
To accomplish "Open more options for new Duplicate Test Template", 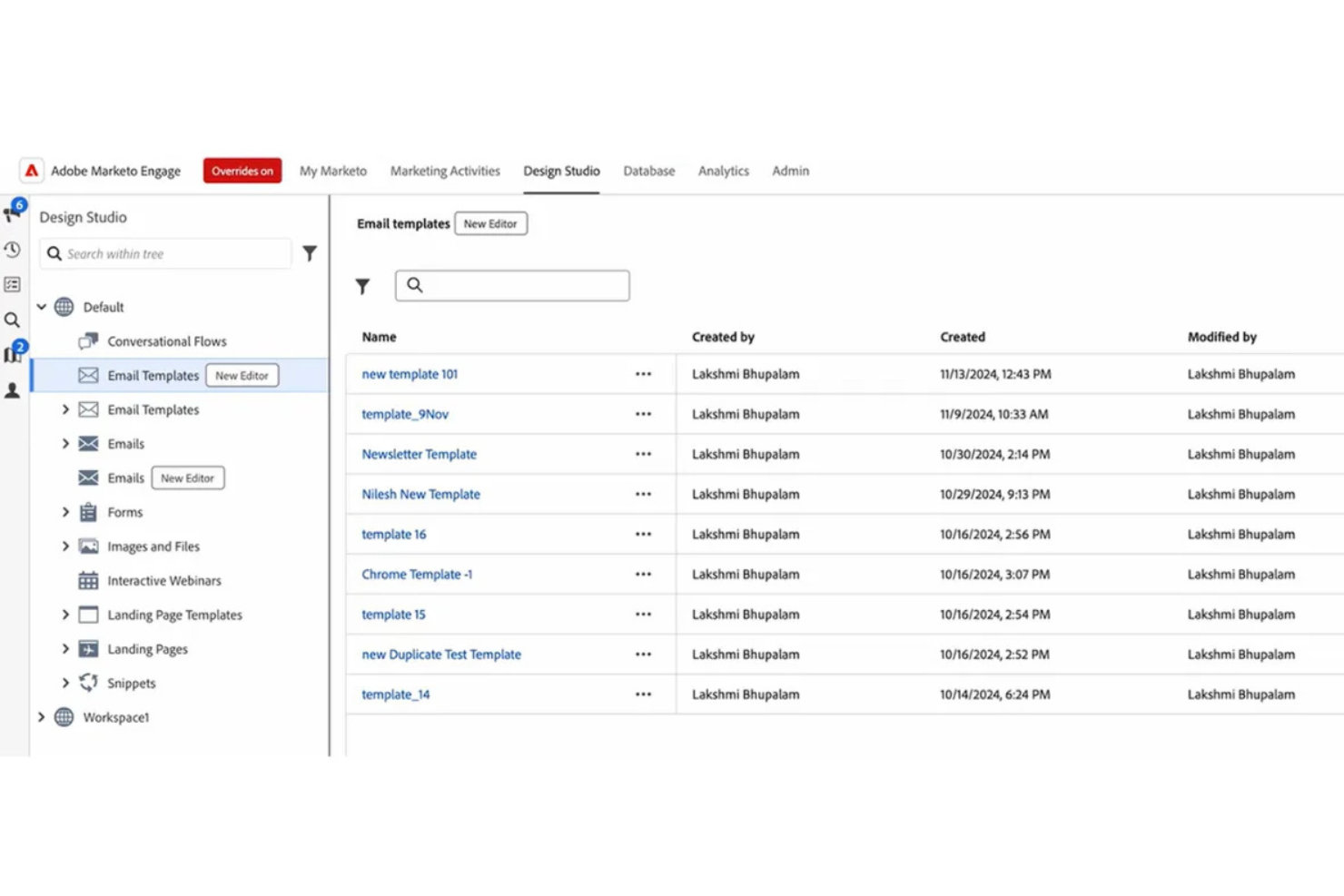I will [x=643, y=654].
